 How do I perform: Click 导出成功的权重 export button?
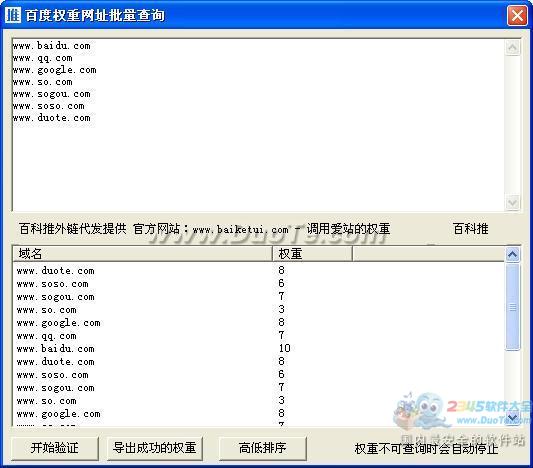pos(155,448)
